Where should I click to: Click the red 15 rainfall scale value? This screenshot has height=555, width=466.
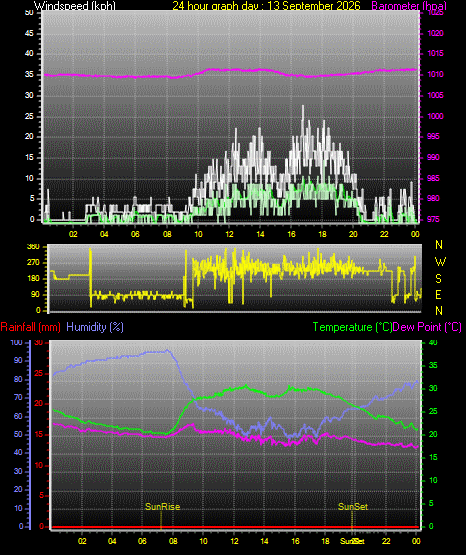39,434
